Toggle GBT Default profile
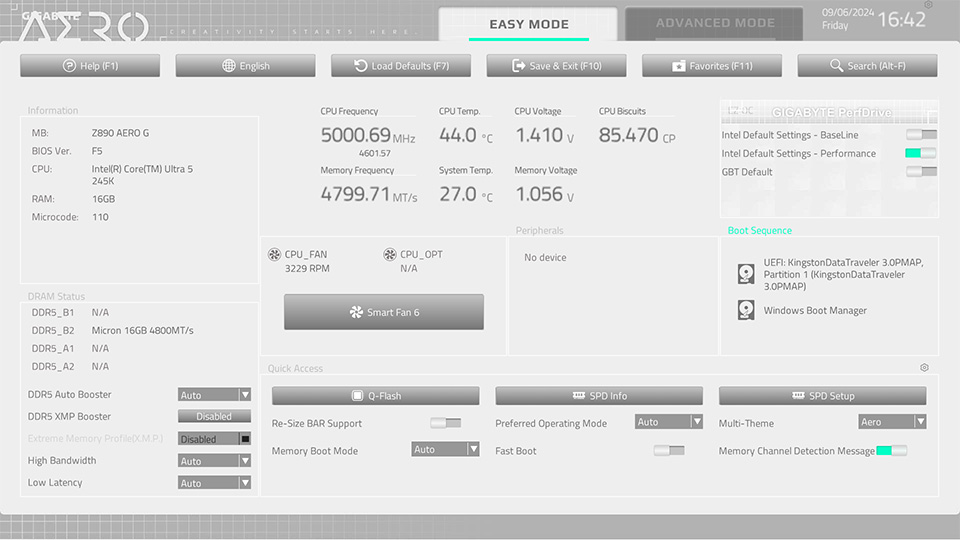Viewport: 960px width, 540px height. click(x=921, y=171)
